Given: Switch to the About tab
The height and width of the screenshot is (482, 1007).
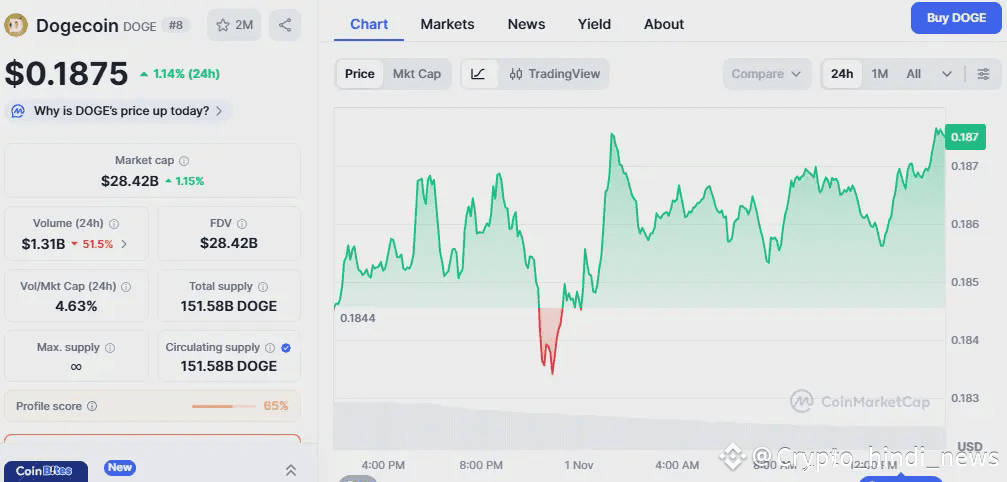Looking at the screenshot, I should (x=663, y=24).
